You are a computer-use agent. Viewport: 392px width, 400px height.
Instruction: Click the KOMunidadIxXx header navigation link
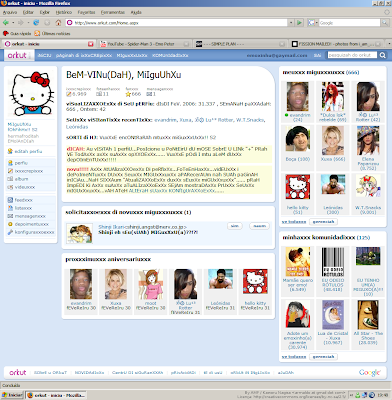coord(170,55)
